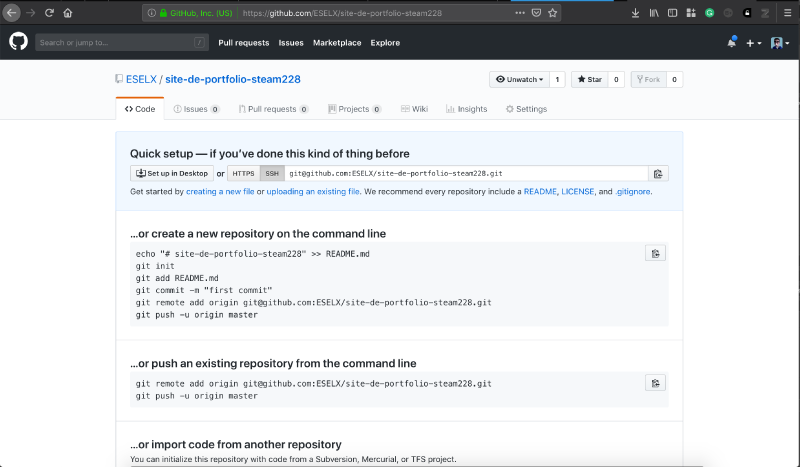Select SSH clone URL option
This screenshot has height=468, width=800.
(271, 173)
